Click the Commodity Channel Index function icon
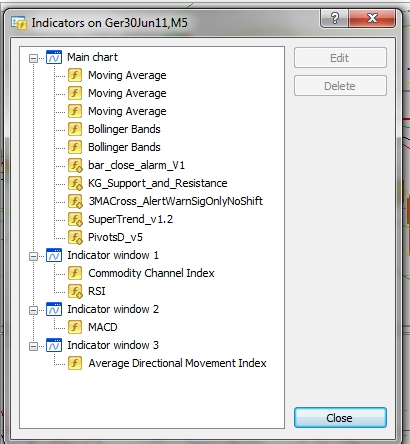The width and height of the screenshot is (410, 444). pos(75,273)
